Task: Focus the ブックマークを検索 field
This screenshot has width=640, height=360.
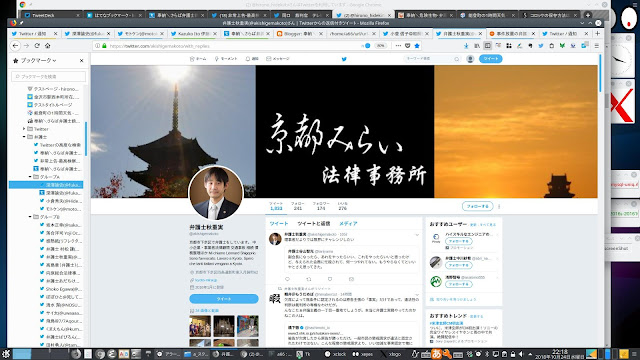Action: pos(49,76)
